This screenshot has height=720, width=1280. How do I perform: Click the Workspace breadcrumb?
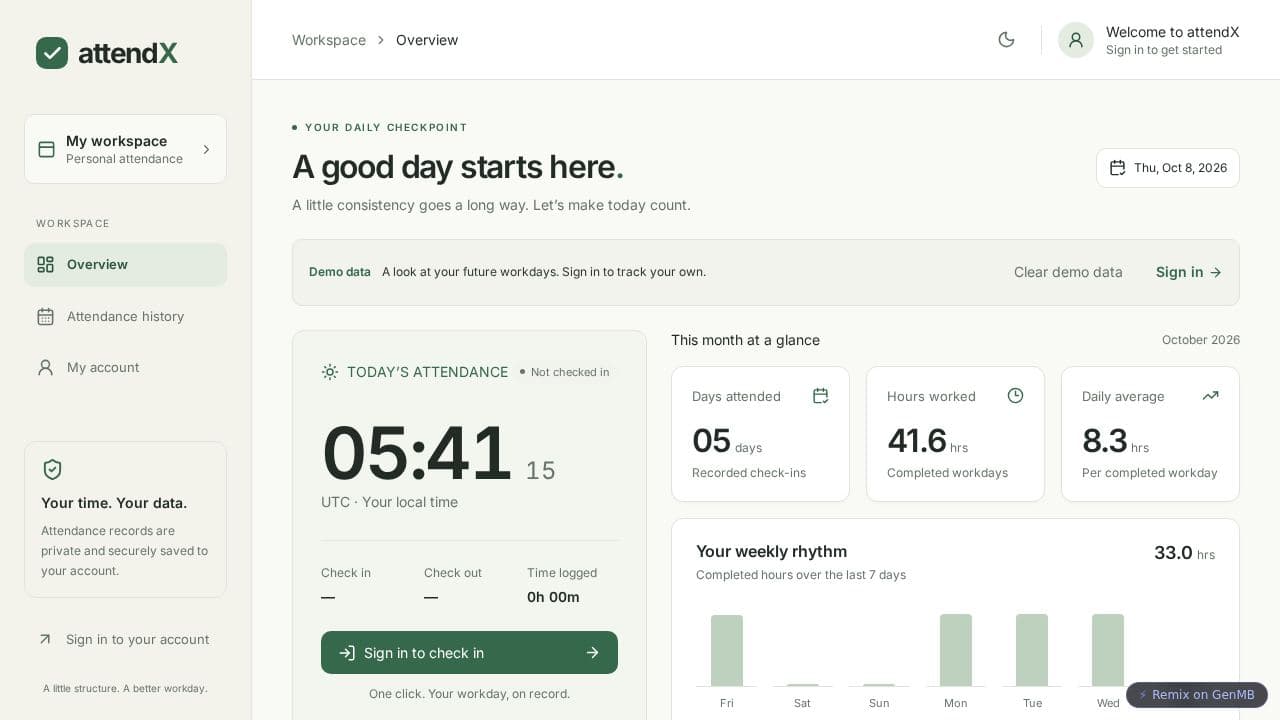point(329,40)
